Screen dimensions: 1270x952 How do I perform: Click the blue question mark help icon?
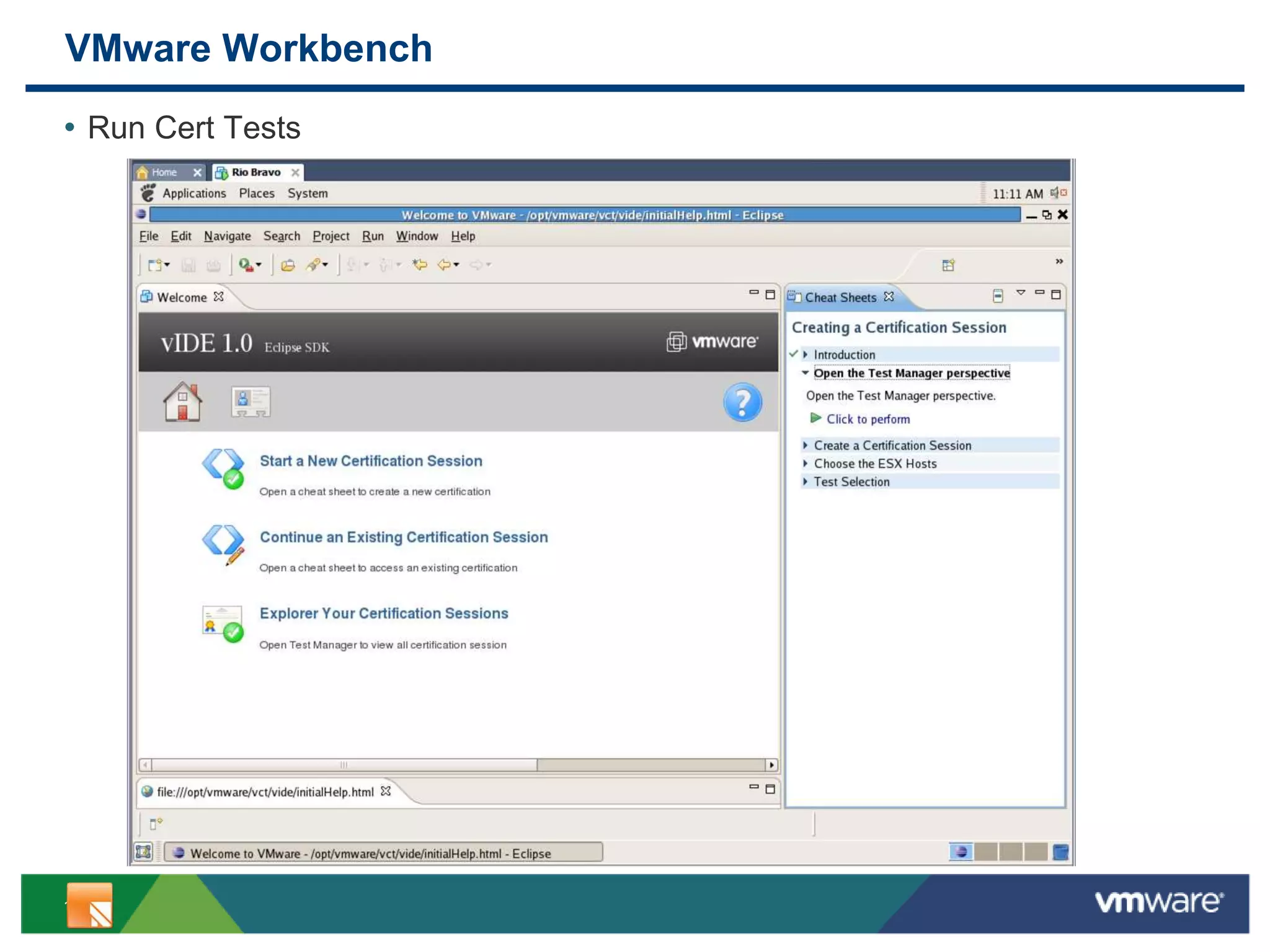pos(742,402)
